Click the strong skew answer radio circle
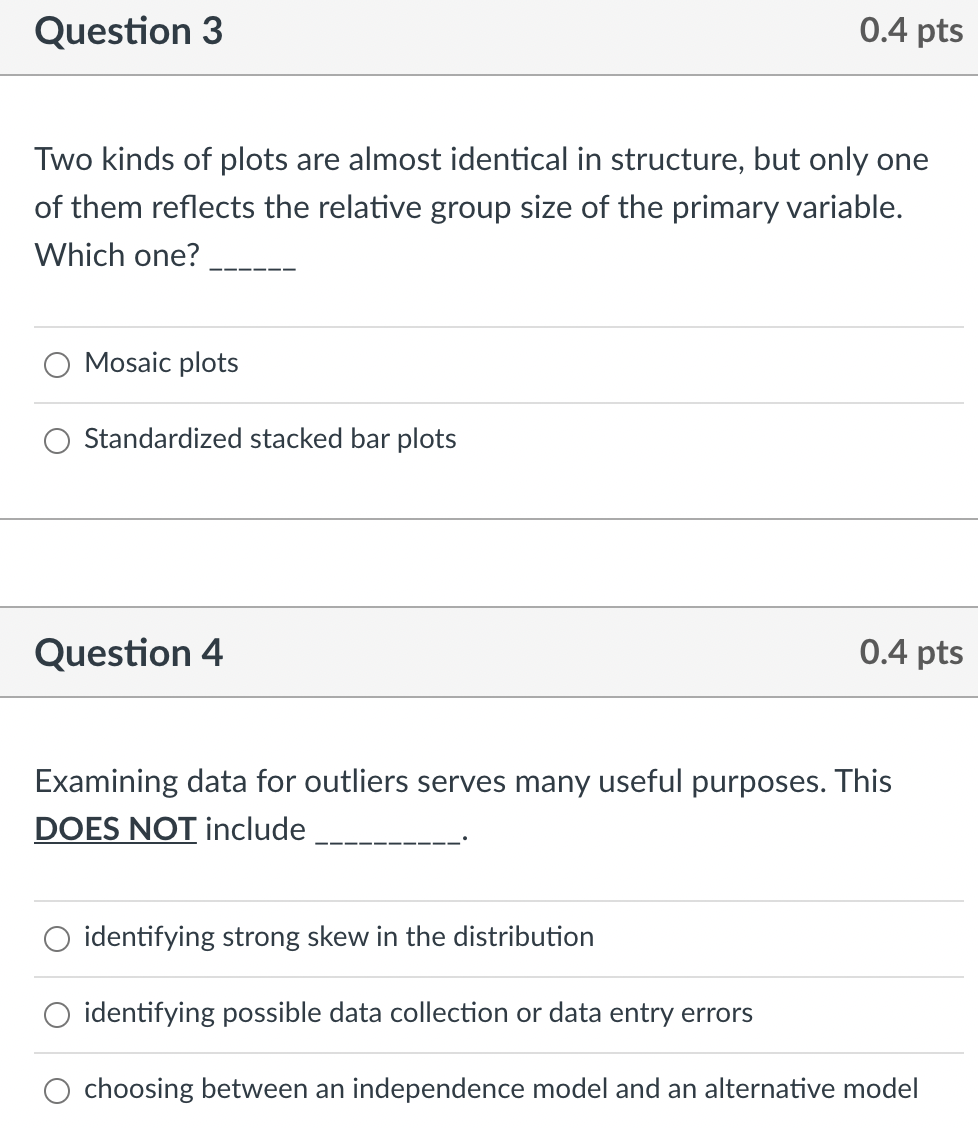The height and width of the screenshot is (1128, 978). pyautogui.click(x=57, y=938)
